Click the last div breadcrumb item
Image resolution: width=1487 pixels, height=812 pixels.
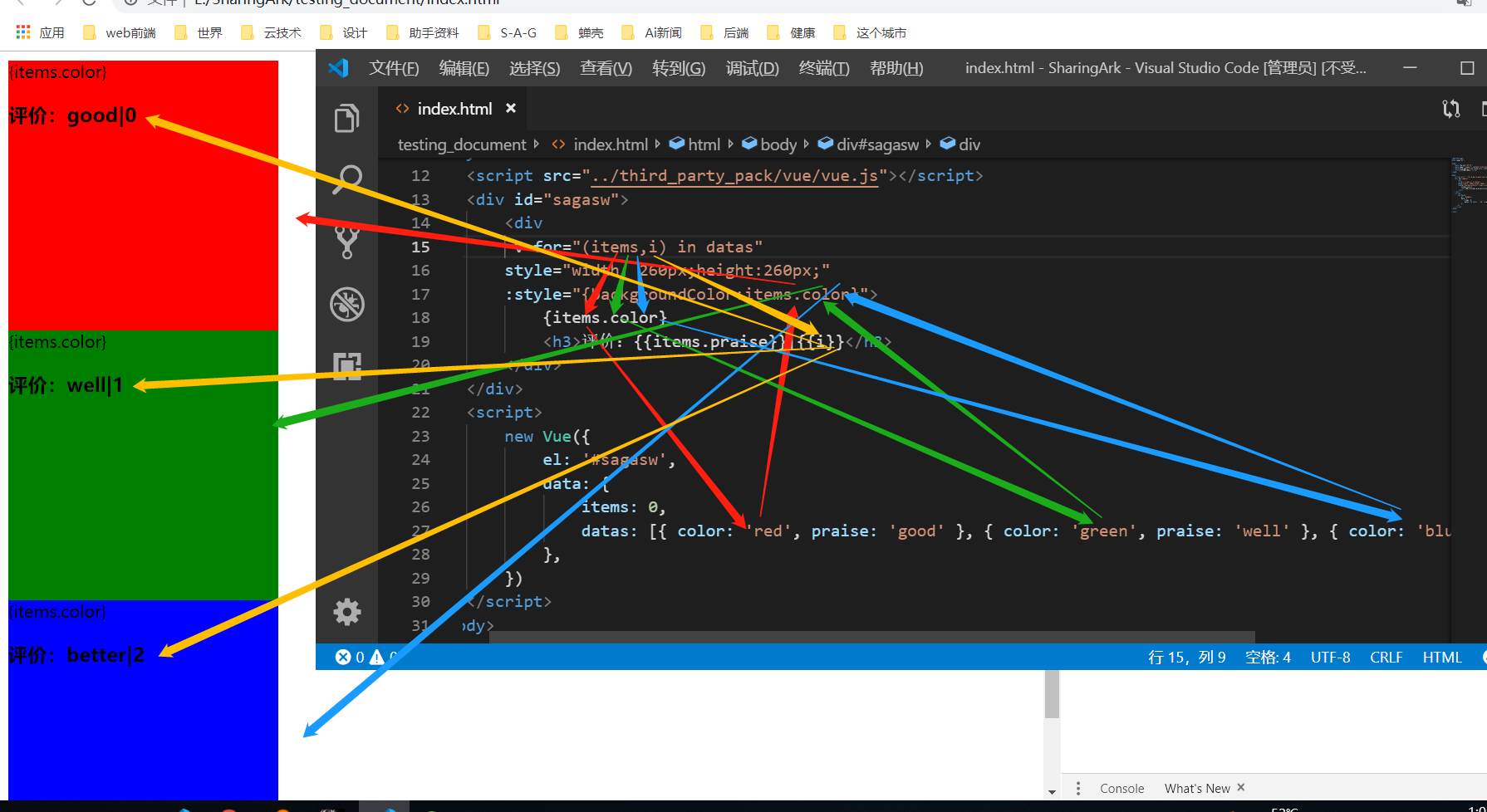click(969, 144)
